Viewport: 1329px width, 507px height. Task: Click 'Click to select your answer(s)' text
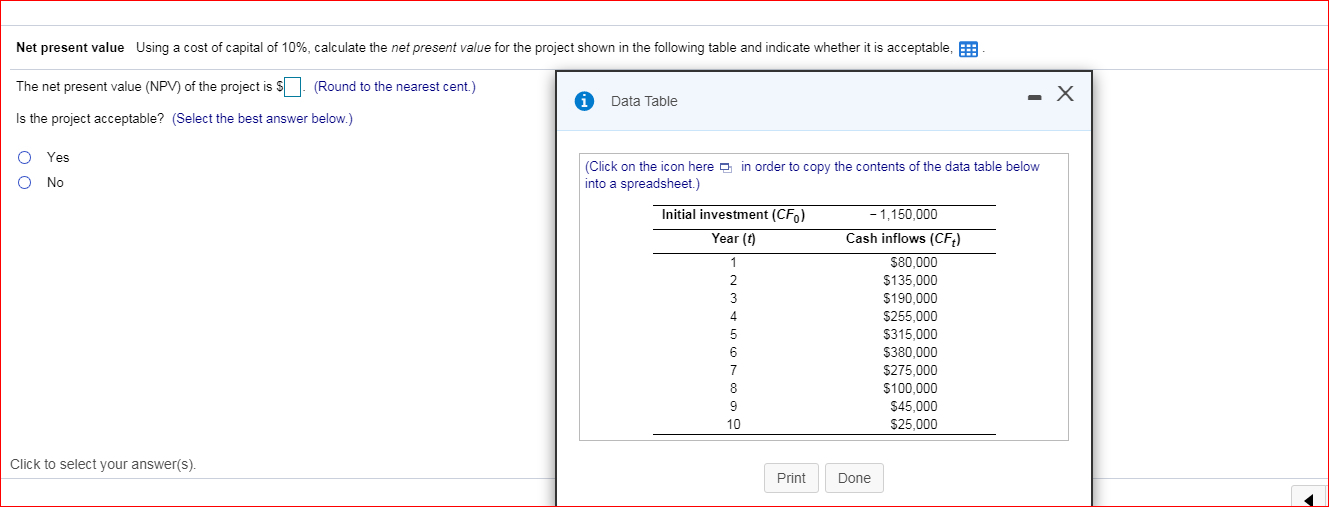[103, 465]
